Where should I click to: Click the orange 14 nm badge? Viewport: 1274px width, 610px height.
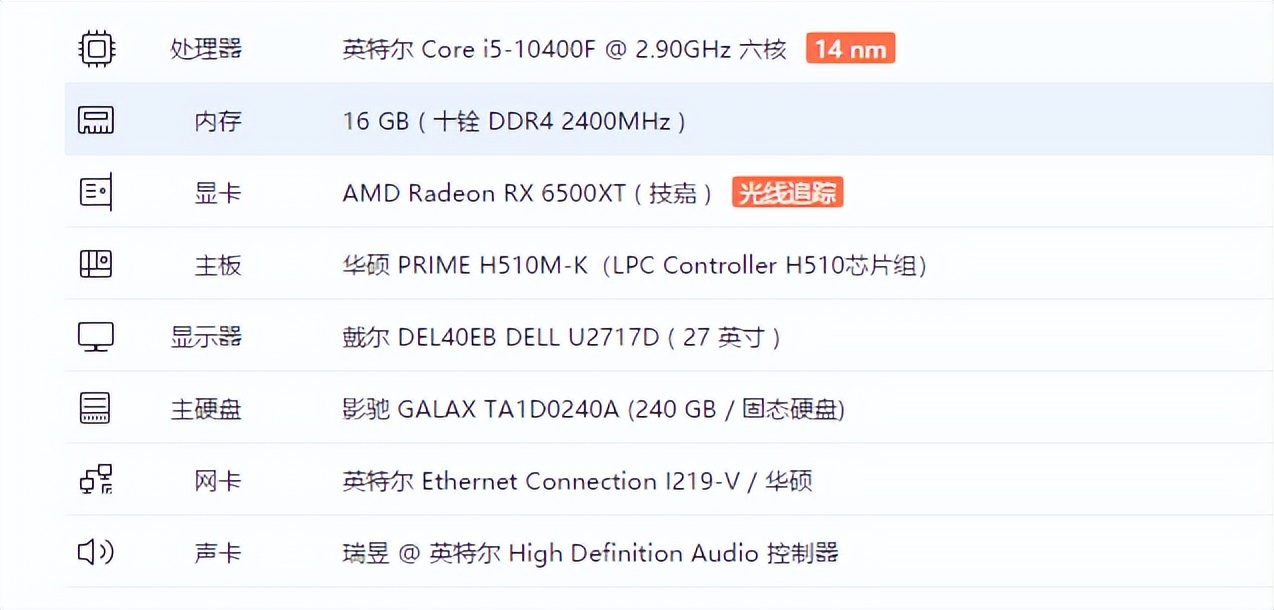coord(850,47)
